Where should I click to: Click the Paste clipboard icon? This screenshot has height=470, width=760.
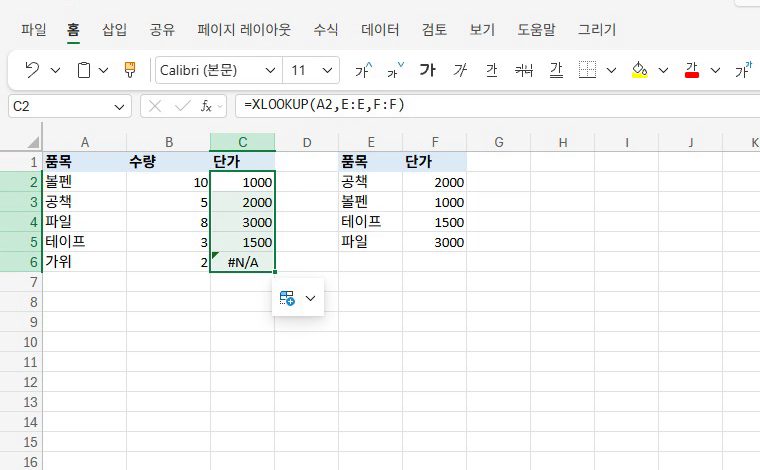pos(84,70)
